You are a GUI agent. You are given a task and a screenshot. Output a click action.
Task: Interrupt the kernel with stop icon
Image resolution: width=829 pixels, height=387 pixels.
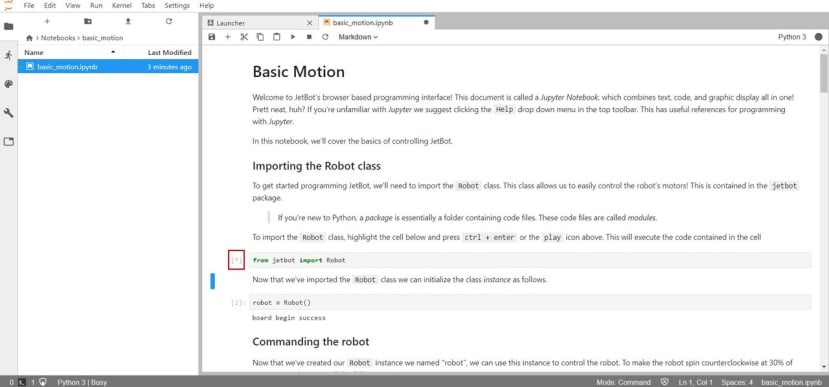[309, 37]
